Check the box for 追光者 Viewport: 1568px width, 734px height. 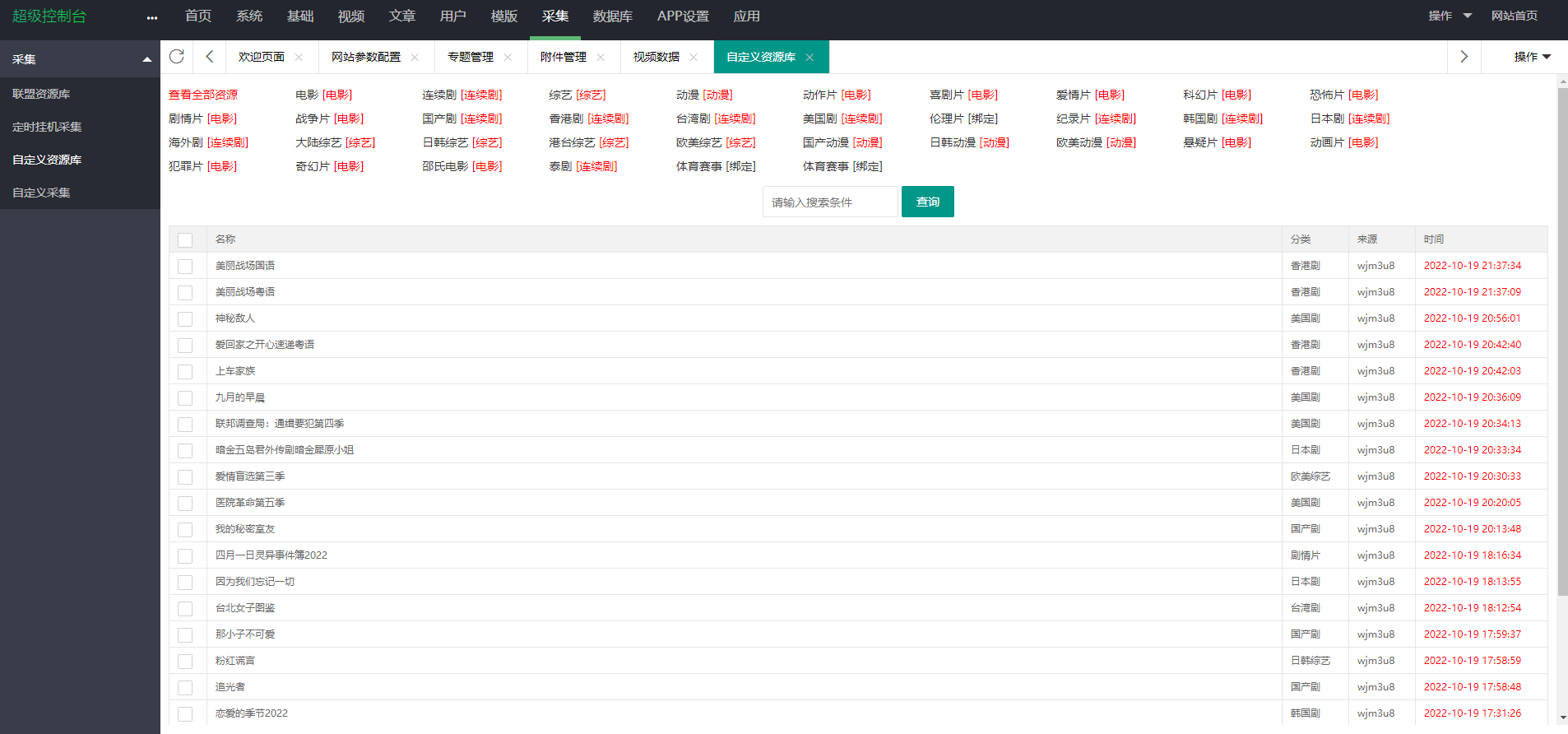(185, 687)
